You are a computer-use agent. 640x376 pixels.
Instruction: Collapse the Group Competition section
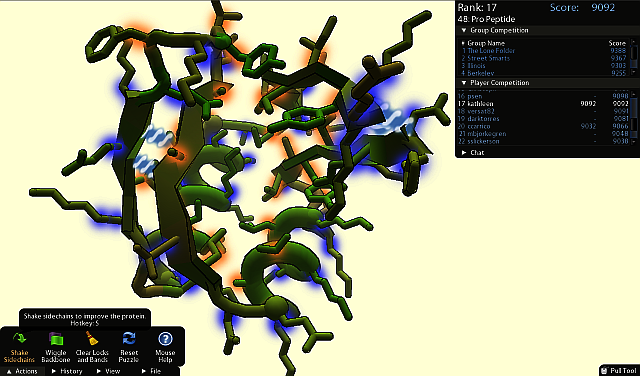[x=464, y=31]
